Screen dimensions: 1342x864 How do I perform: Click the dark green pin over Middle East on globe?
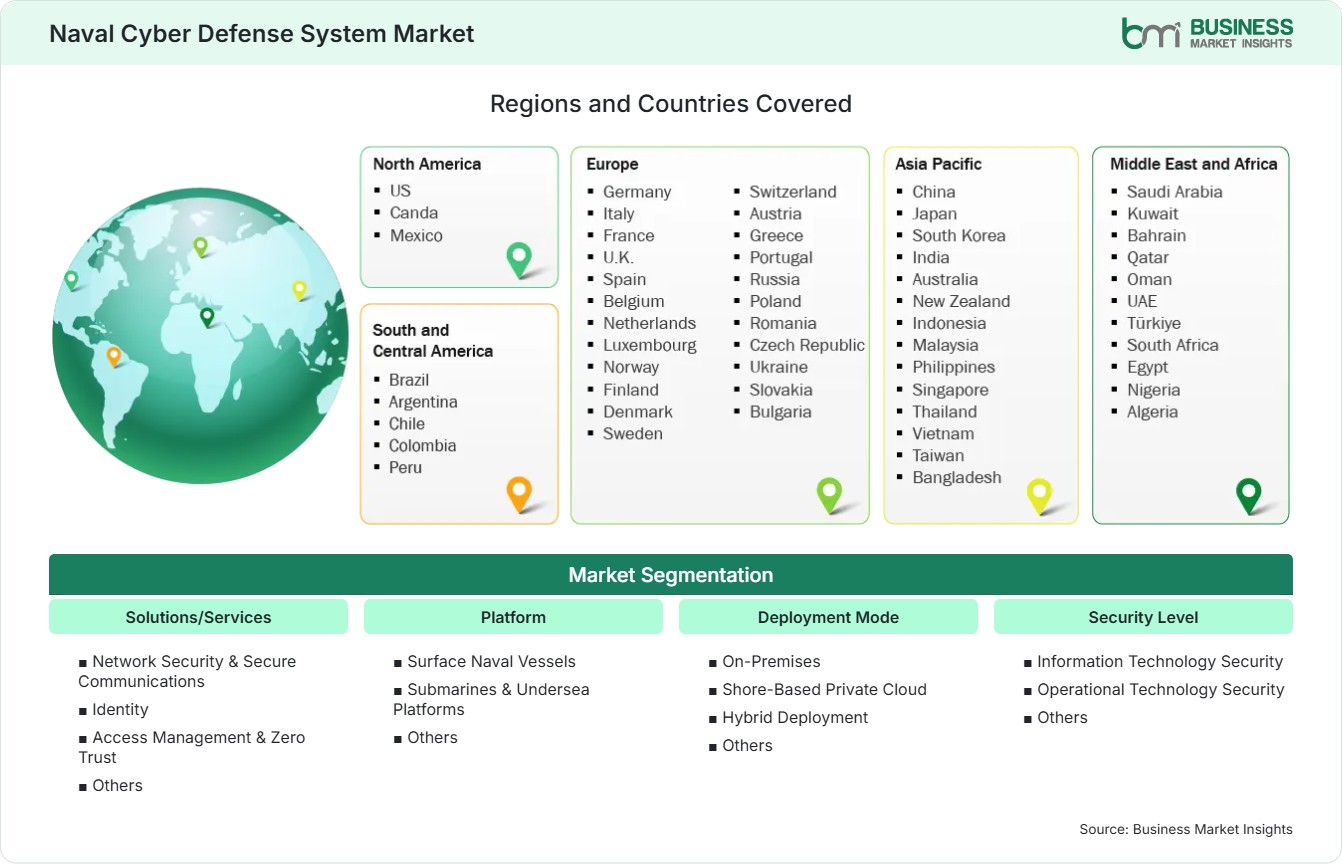coord(207,317)
